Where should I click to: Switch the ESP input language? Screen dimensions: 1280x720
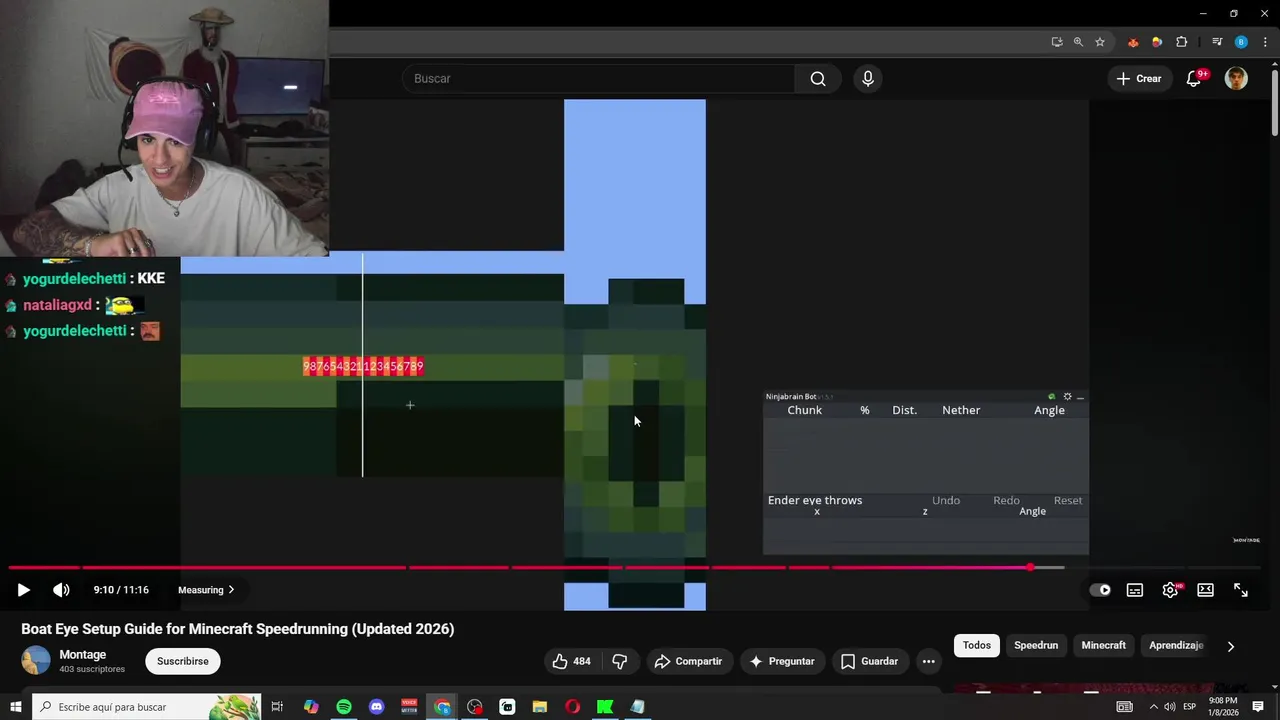click(x=1190, y=707)
